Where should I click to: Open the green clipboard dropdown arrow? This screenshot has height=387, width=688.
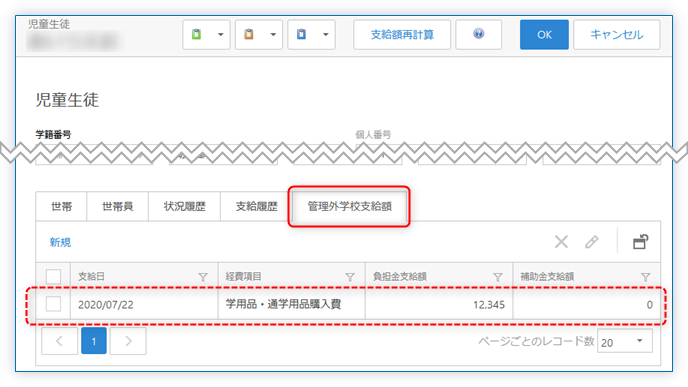point(221,34)
